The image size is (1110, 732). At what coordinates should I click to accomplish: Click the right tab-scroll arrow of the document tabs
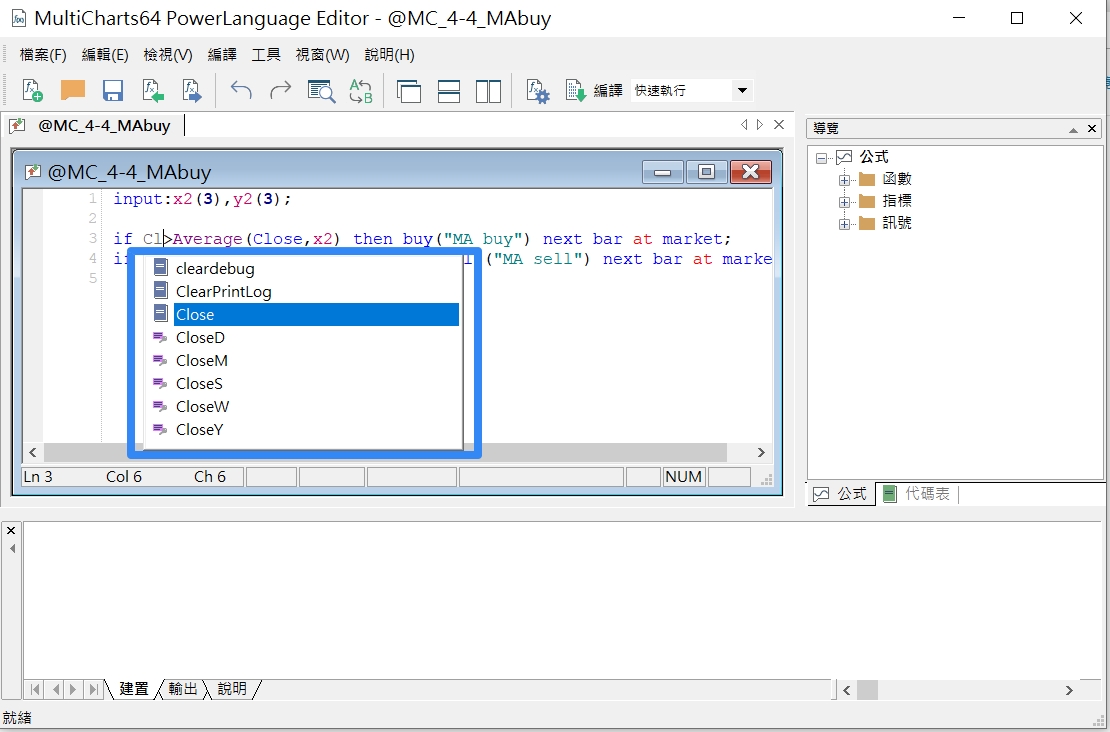coord(760,125)
